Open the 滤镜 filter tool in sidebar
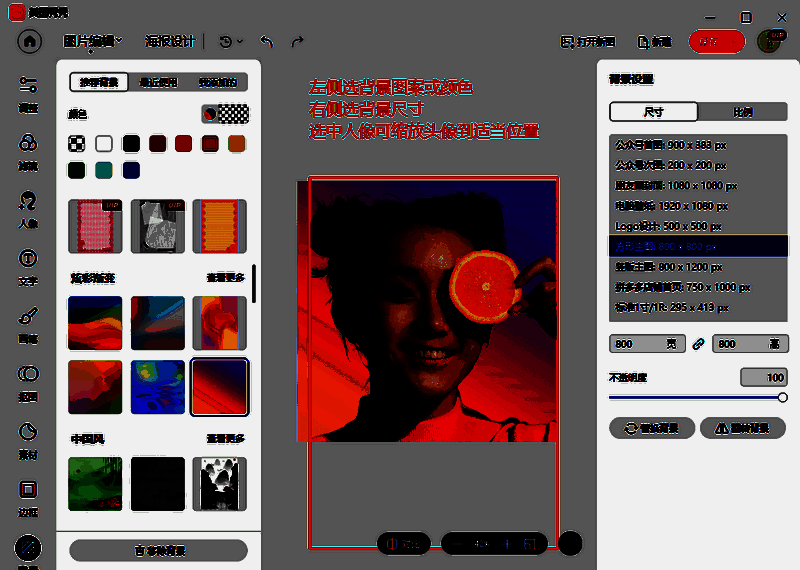 (28, 150)
